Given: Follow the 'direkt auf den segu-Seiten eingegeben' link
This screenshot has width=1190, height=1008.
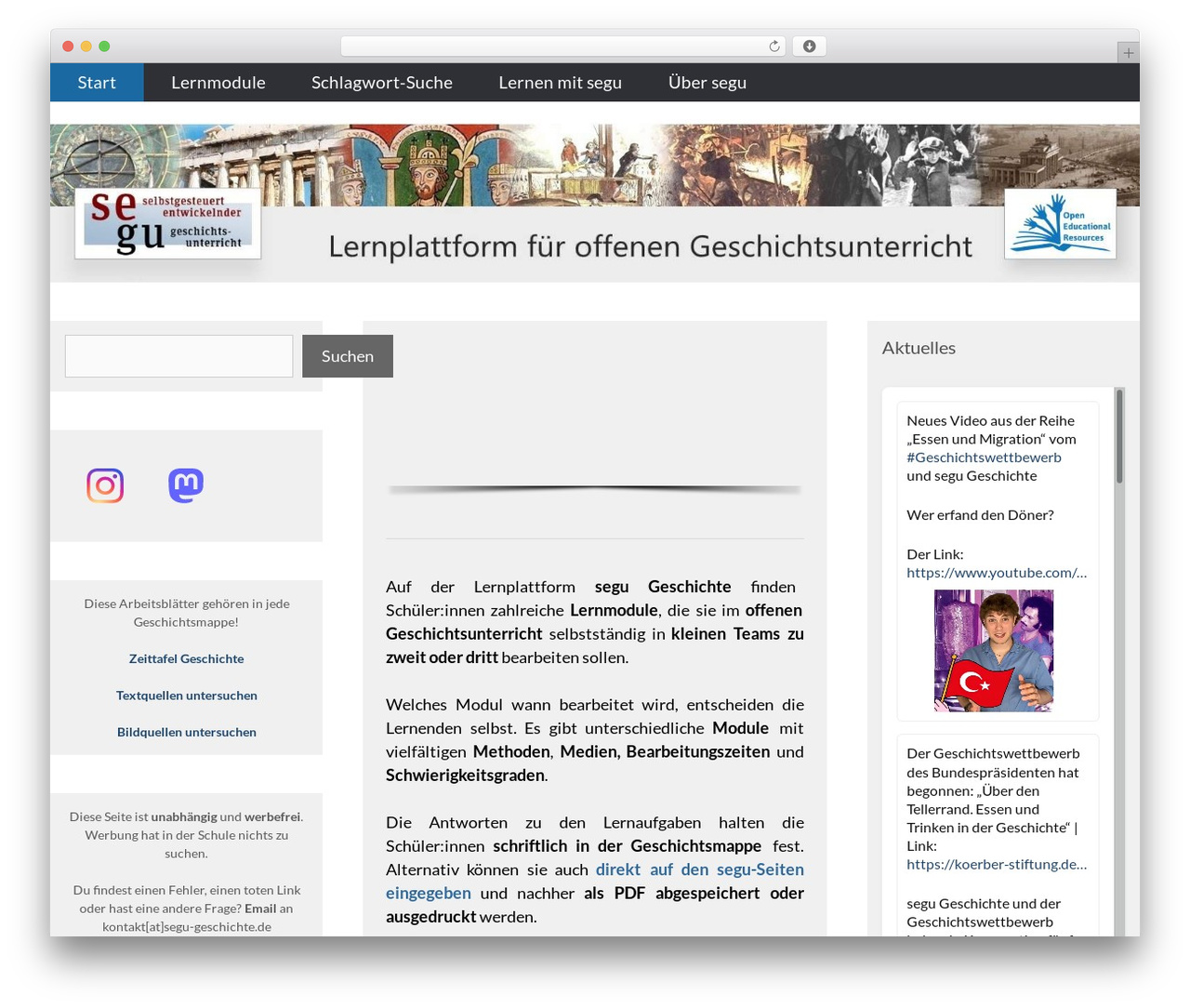Looking at the screenshot, I should (x=595, y=881).
